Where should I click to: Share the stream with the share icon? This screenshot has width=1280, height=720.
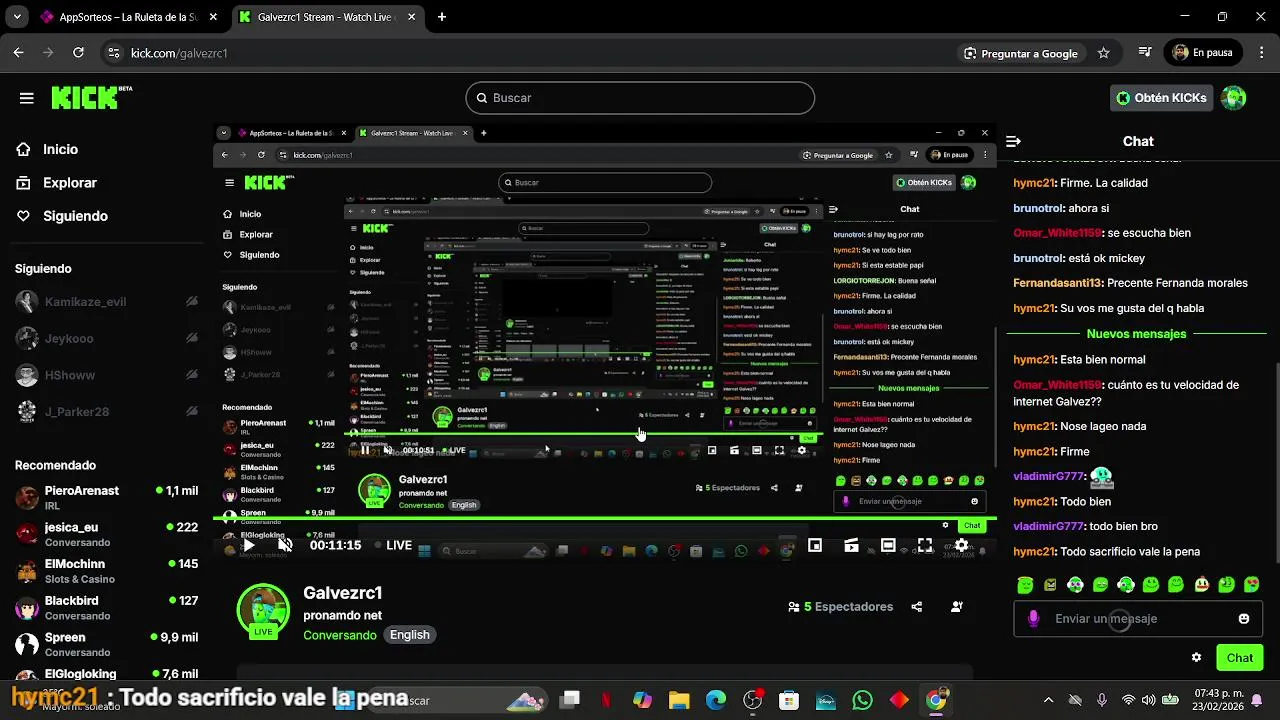[x=917, y=607]
